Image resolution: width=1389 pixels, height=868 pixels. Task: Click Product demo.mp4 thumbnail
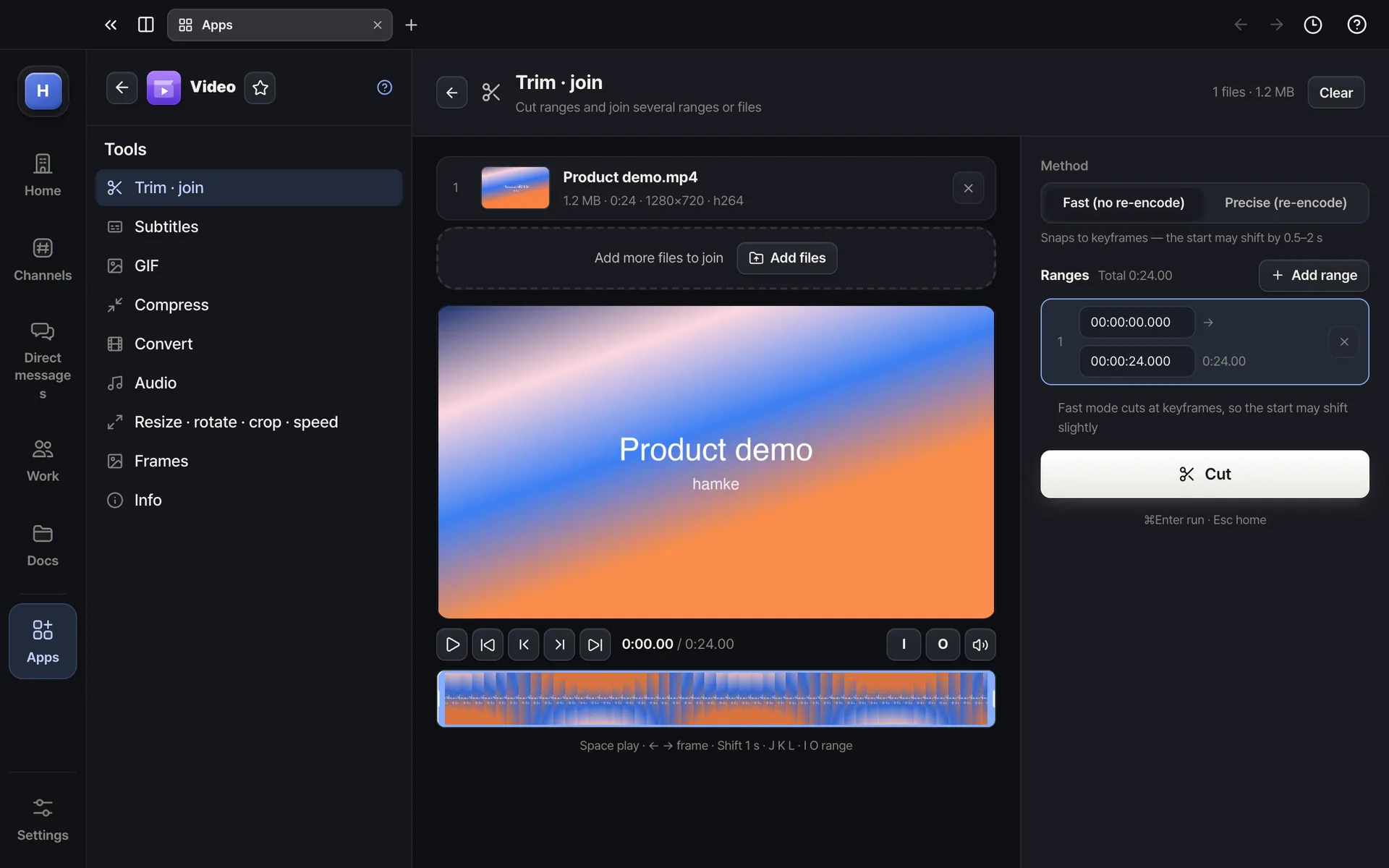coord(515,188)
